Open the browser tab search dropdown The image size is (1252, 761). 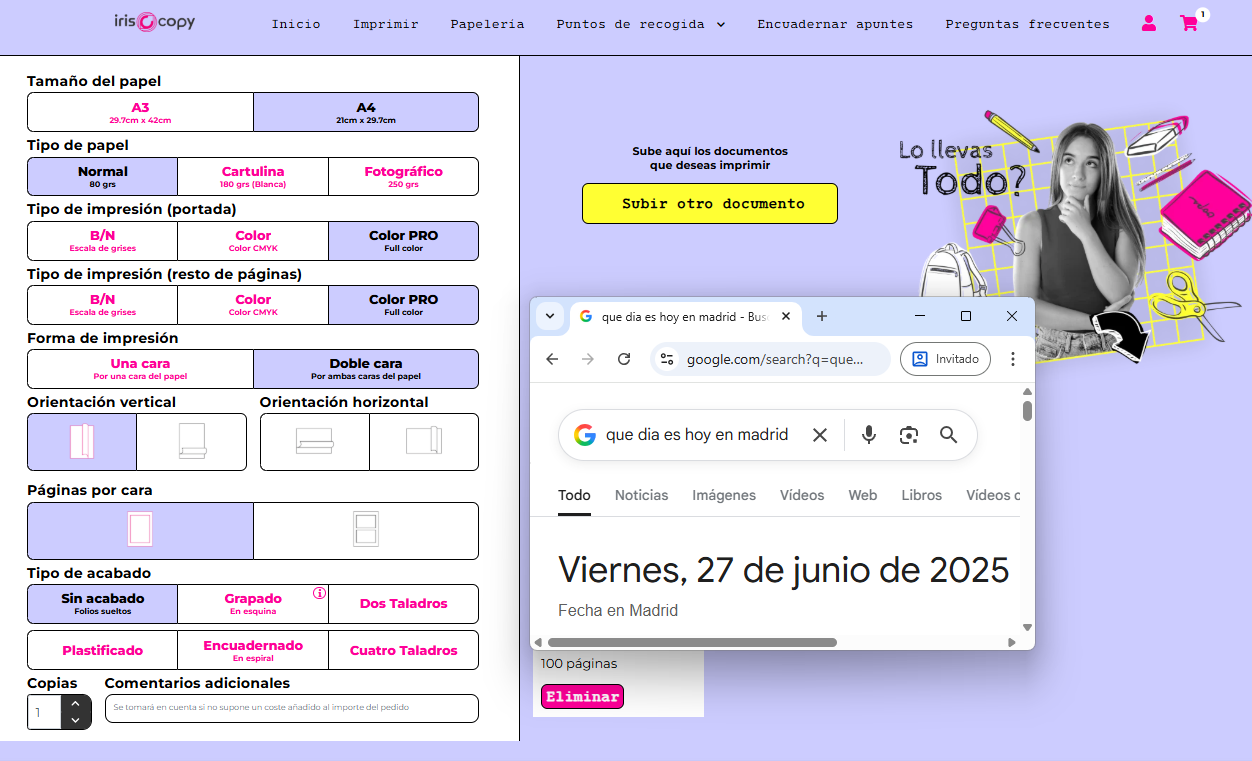[550, 316]
